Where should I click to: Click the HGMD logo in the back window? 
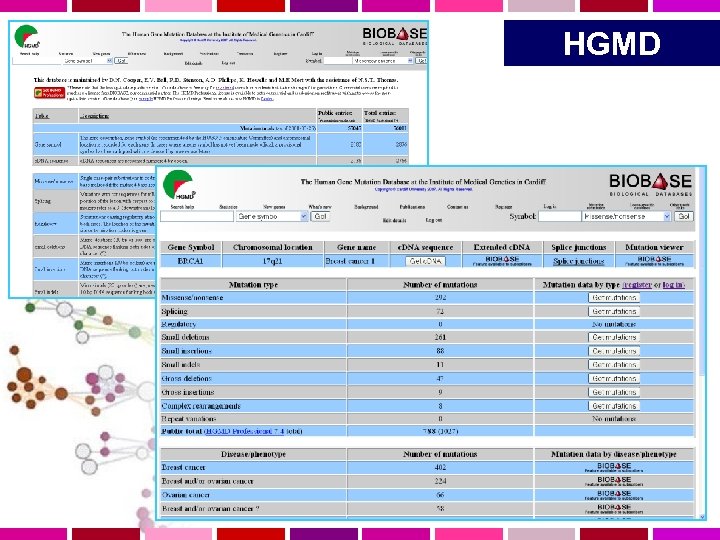coord(27,37)
